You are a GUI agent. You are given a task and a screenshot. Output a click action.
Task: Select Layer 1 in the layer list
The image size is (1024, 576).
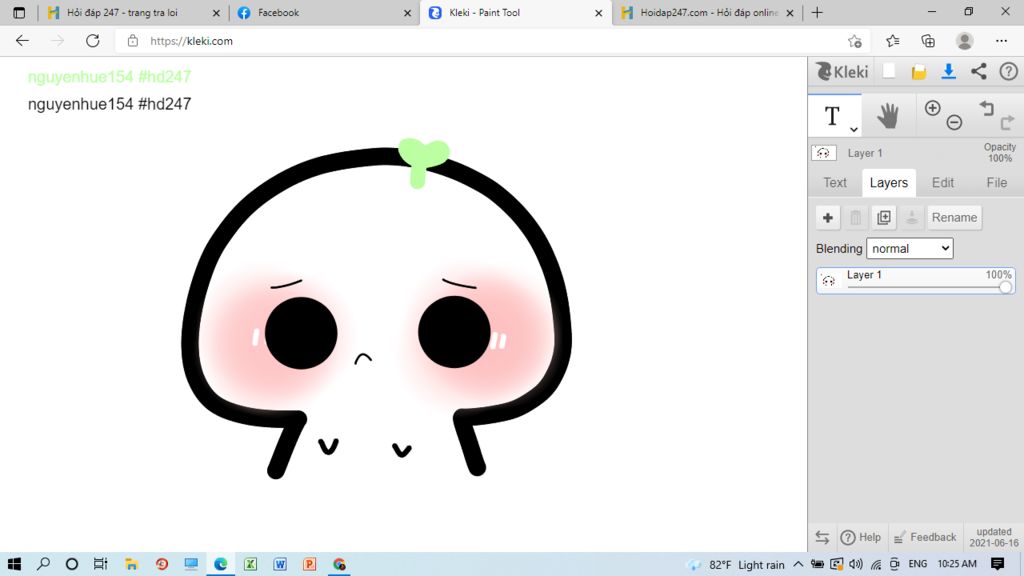click(x=916, y=280)
